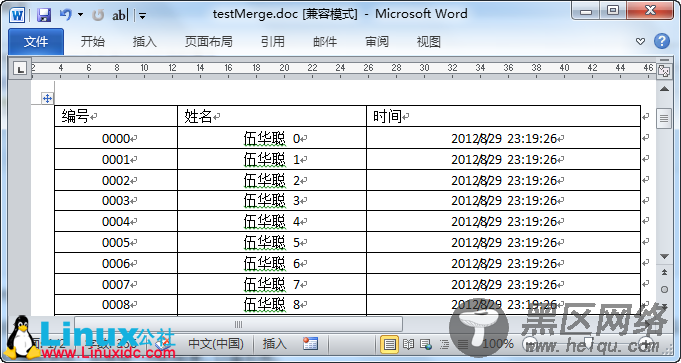Click cell 0000 in the table
The image size is (681, 363).
pos(116,139)
